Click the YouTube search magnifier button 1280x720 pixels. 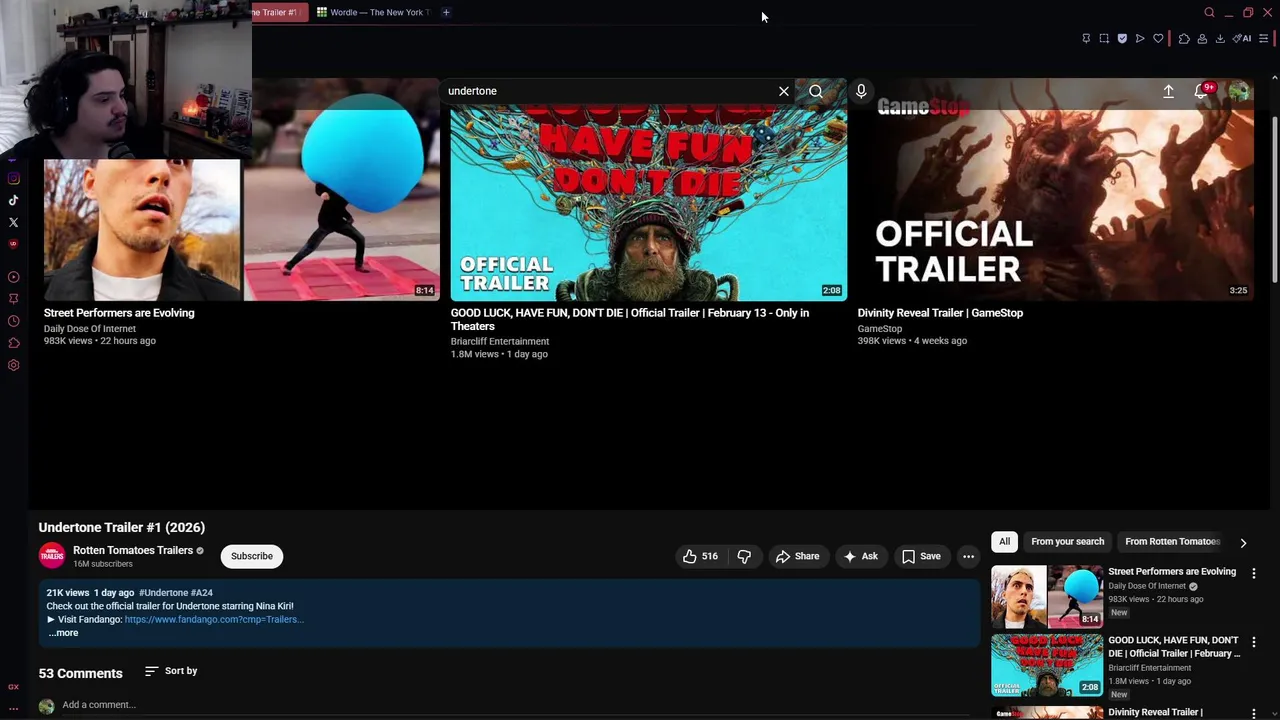point(816,91)
